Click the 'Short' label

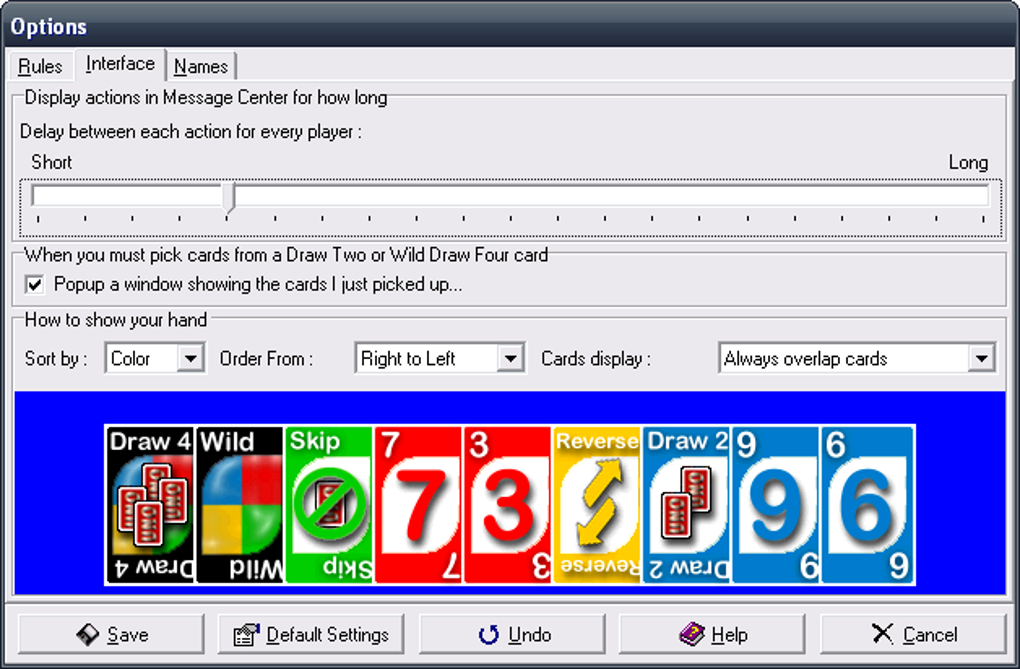click(51, 162)
